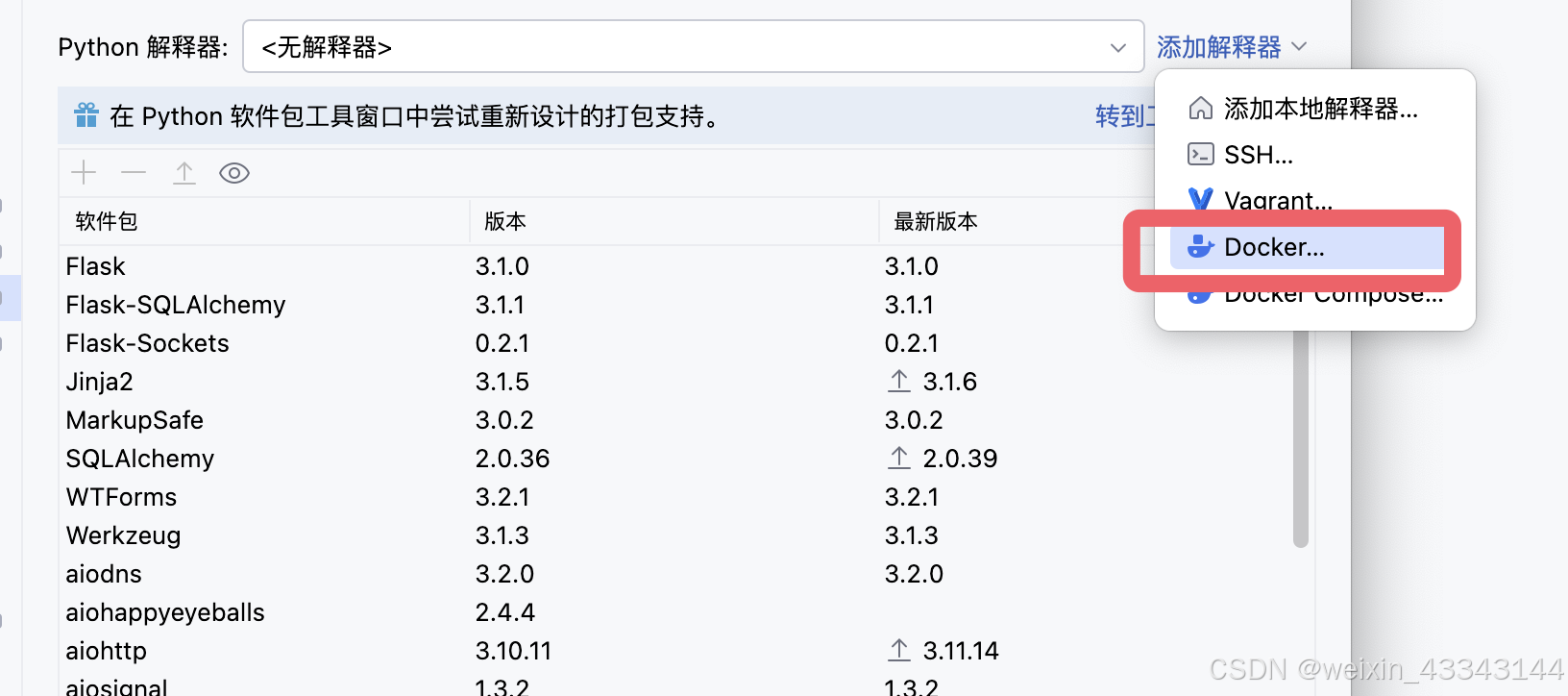The image size is (1568, 696).
Task: Expand the 添加解释器 dropdown link
Action: coord(1232,46)
